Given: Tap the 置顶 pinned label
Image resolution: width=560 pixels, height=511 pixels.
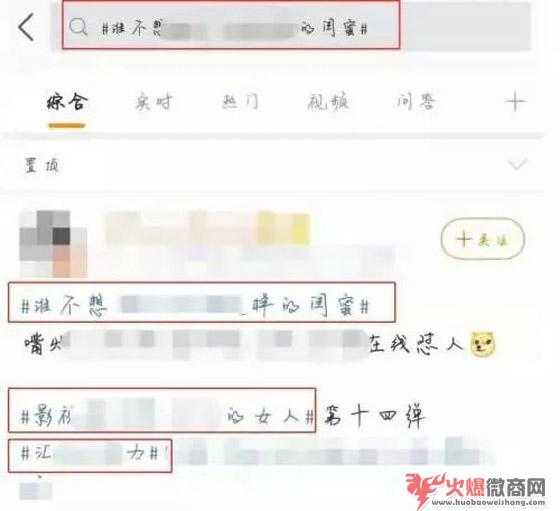Looking at the screenshot, I should [x=41, y=166].
